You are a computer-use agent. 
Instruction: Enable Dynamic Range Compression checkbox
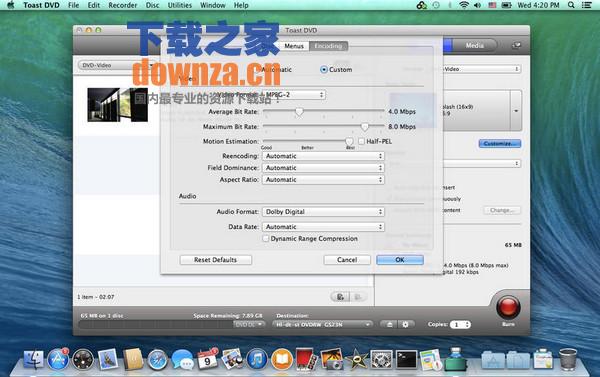point(266,238)
